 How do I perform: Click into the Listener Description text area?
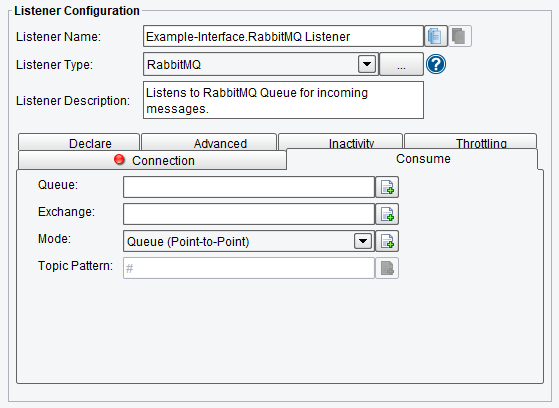pos(283,100)
